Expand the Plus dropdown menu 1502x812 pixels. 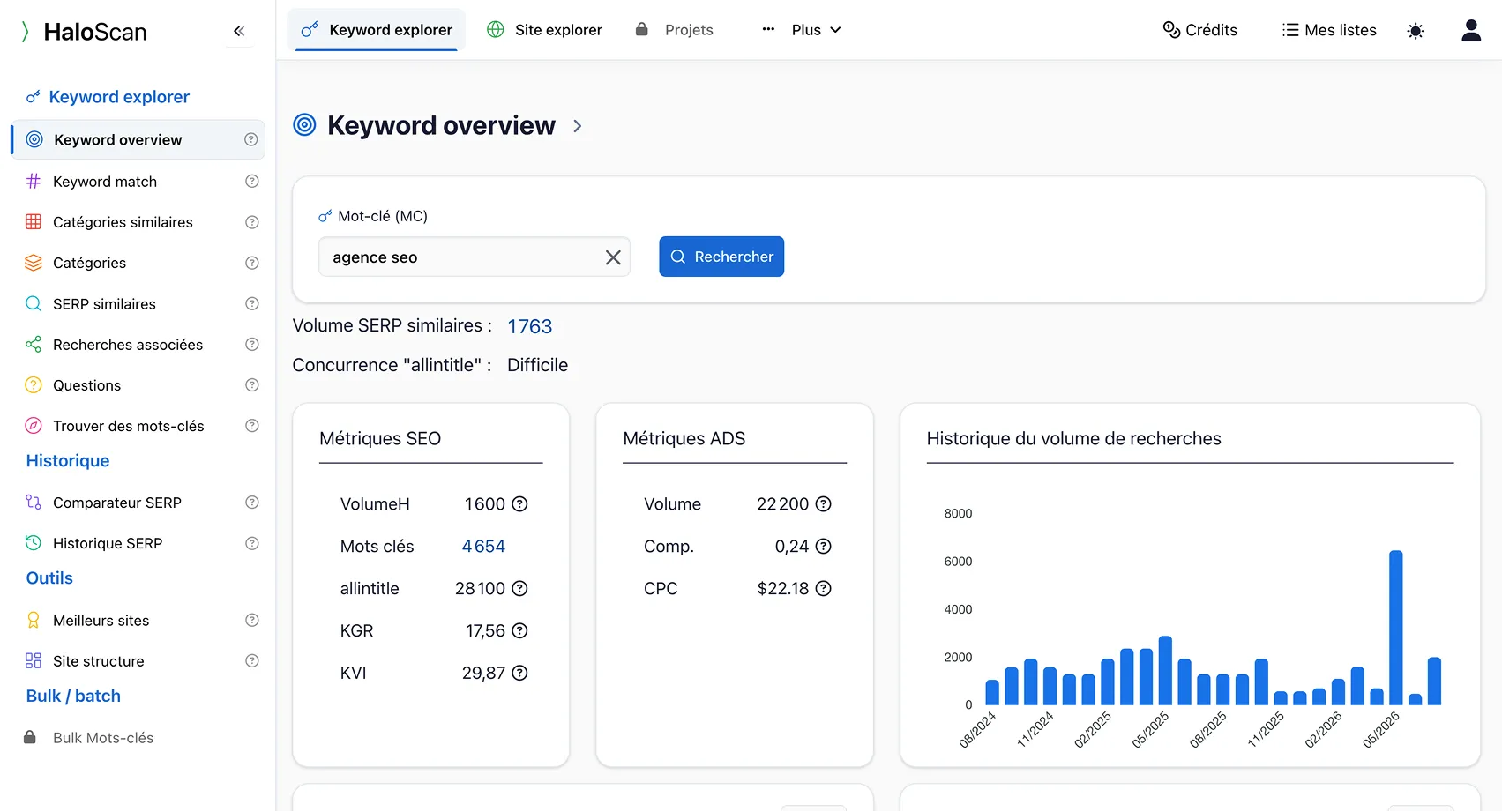tap(802, 30)
